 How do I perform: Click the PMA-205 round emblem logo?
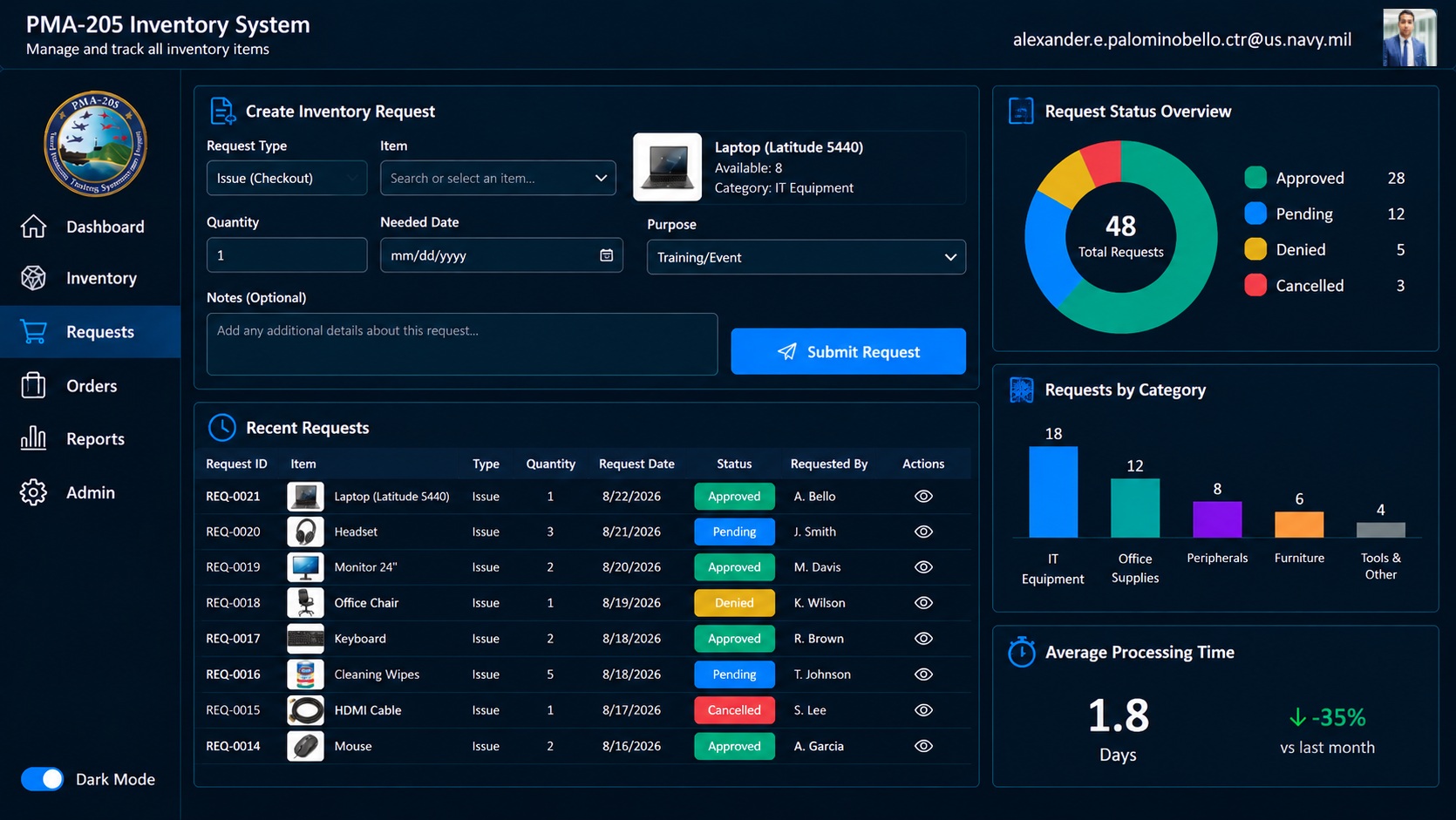95,144
